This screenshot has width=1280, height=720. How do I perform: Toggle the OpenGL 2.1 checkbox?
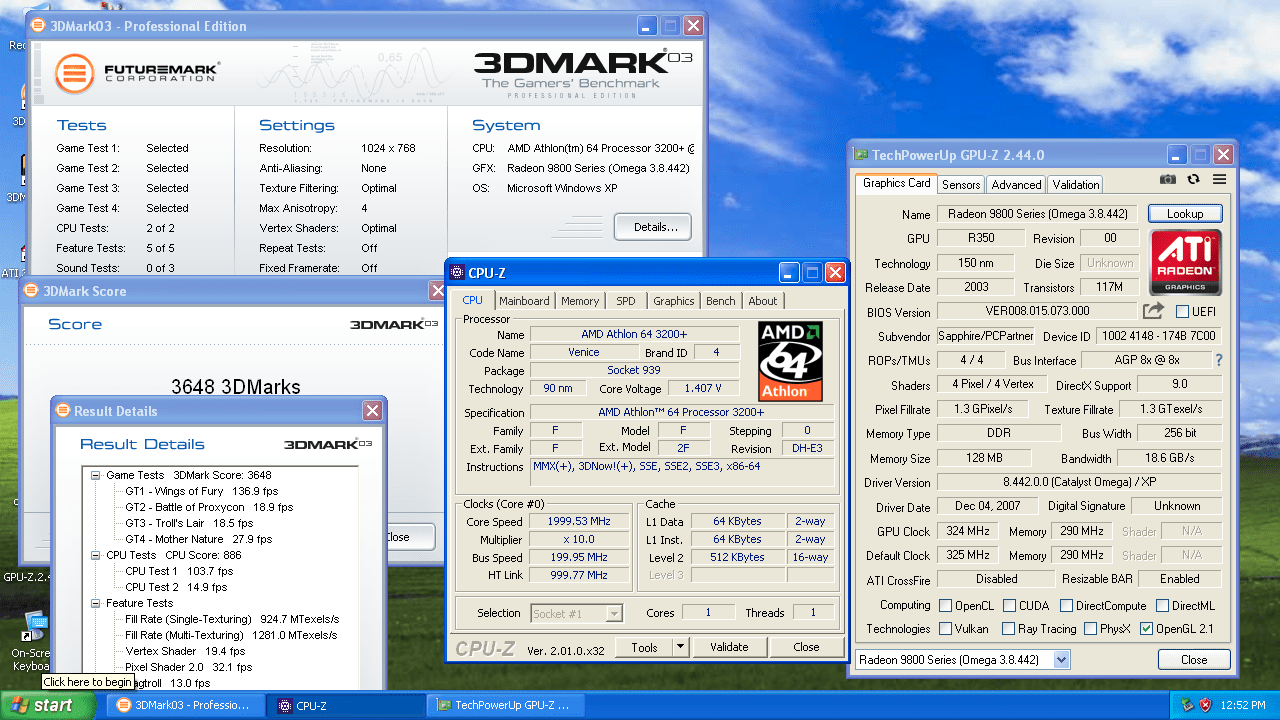point(1146,629)
